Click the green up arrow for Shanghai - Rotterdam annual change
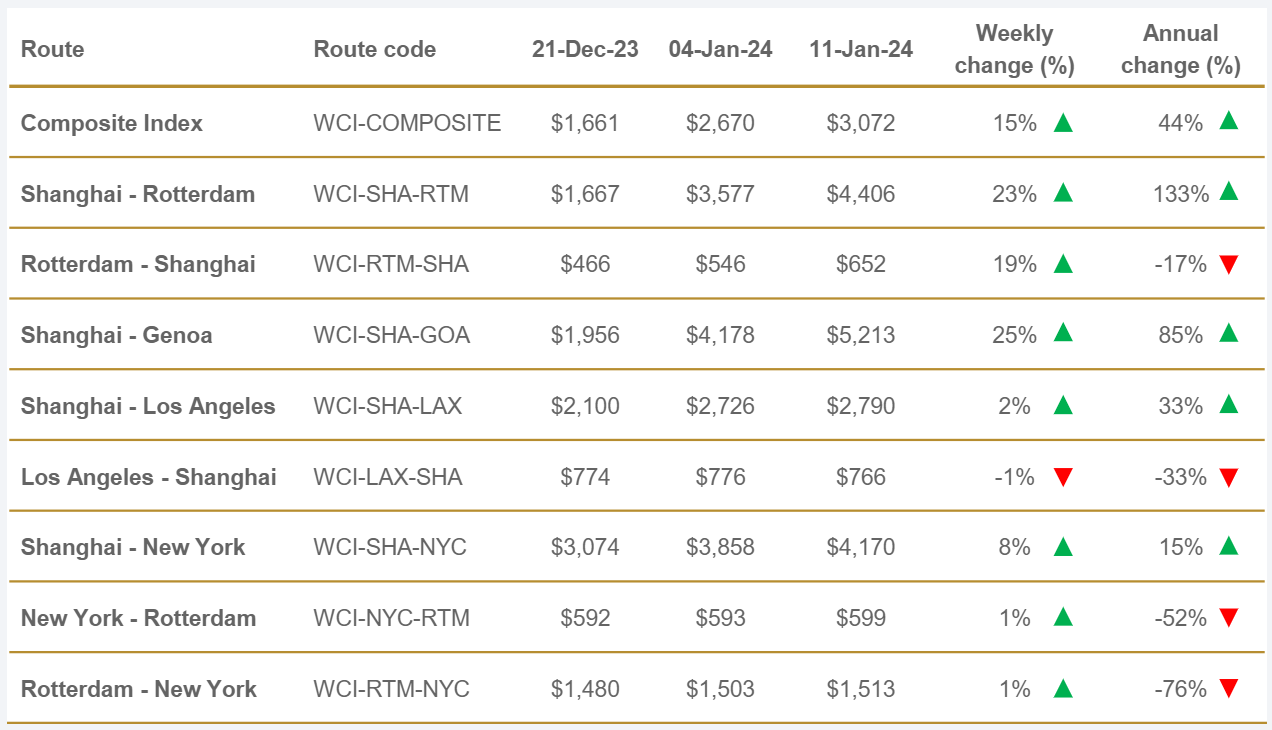This screenshot has height=730, width=1272. click(1229, 192)
